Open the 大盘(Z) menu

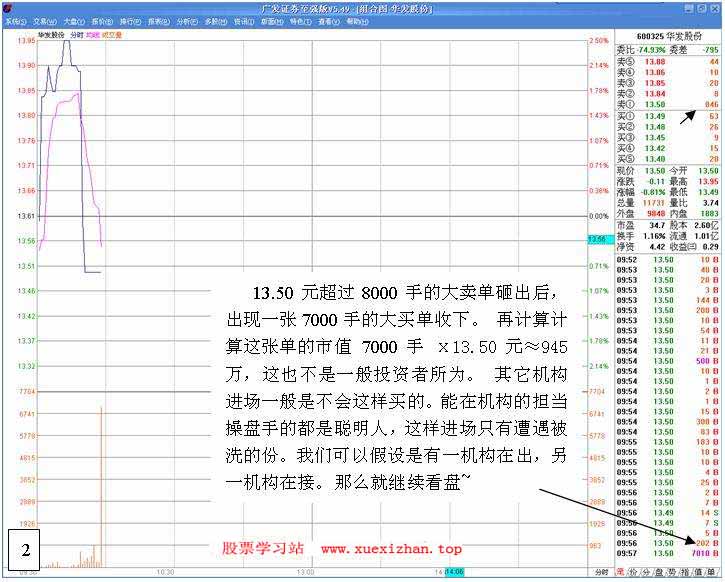coord(74,21)
